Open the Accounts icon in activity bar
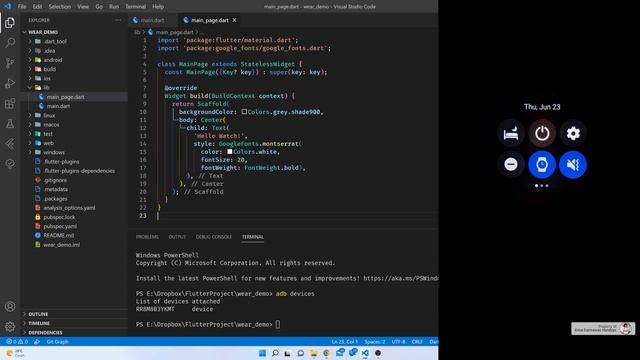This screenshot has height=360, width=640. click(10, 307)
